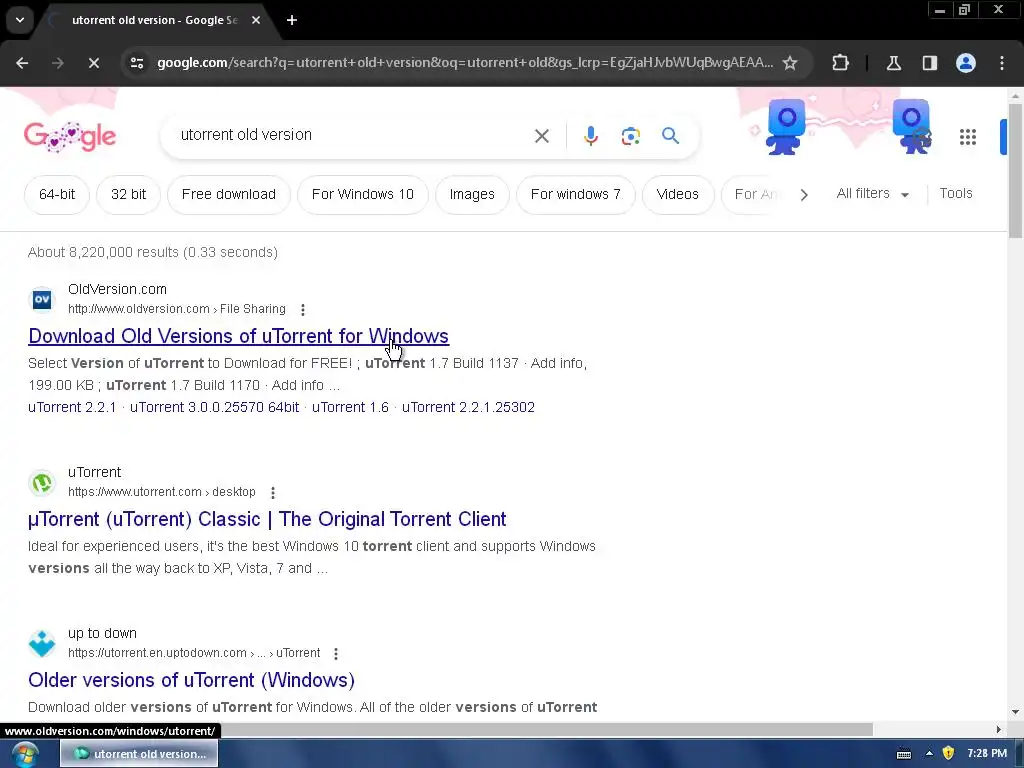Open search Tools
1024x768 pixels.
pyautogui.click(x=955, y=193)
